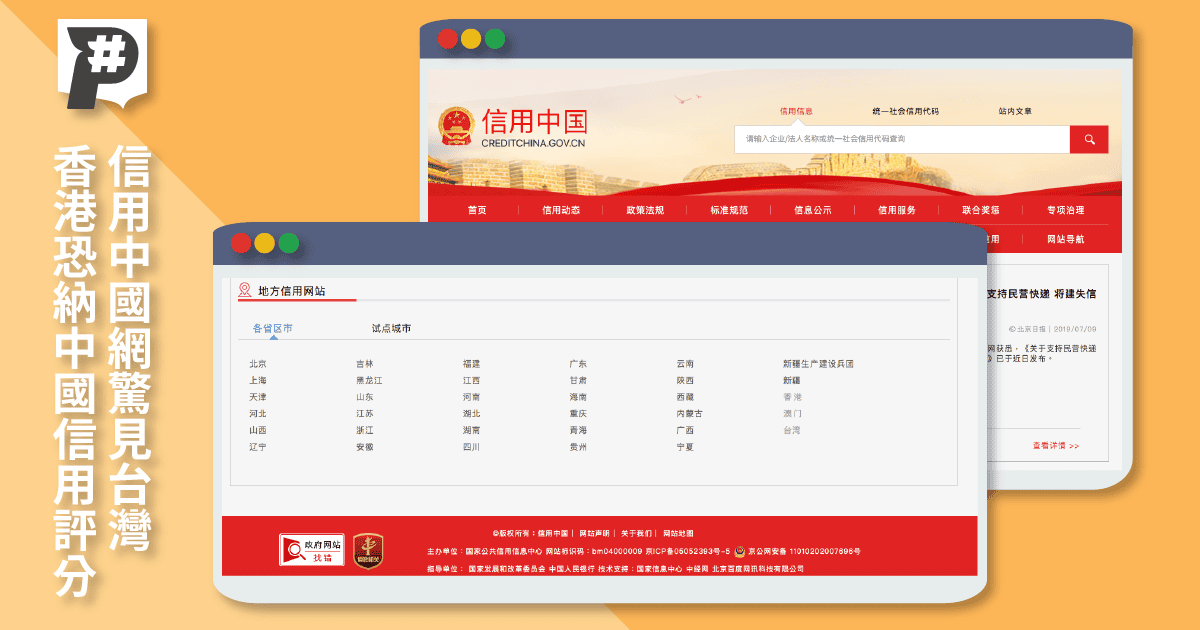
Task: Open the 台湾 regional credit site link
Action: click(x=791, y=430)
